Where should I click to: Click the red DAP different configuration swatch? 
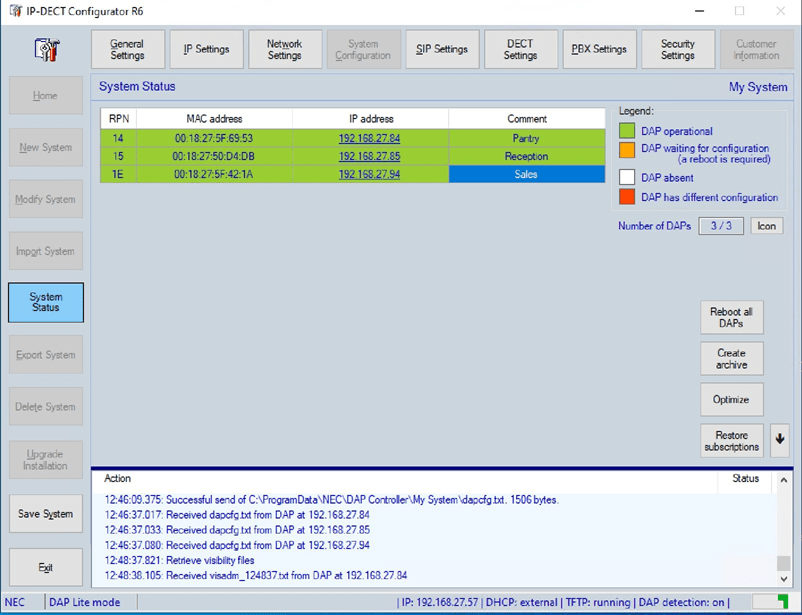point(627,196)
